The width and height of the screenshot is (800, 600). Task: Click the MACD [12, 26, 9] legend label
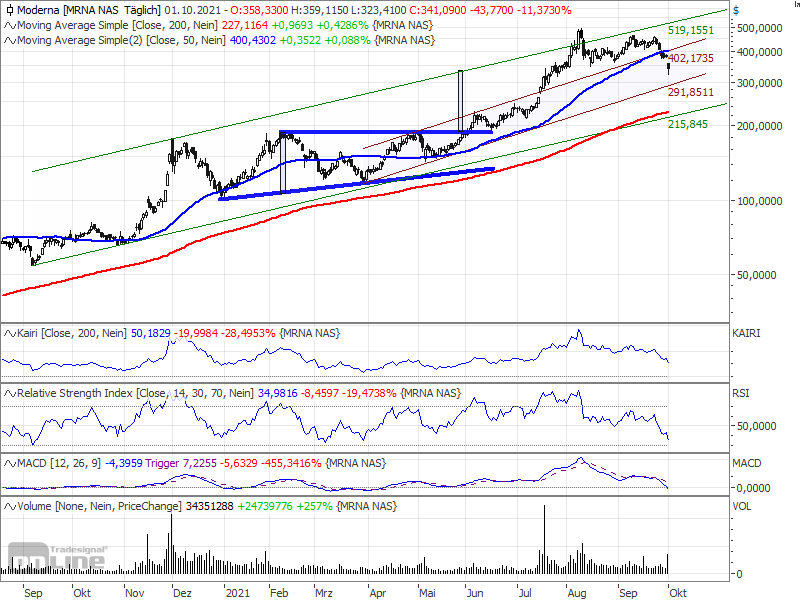click(62, 464)
